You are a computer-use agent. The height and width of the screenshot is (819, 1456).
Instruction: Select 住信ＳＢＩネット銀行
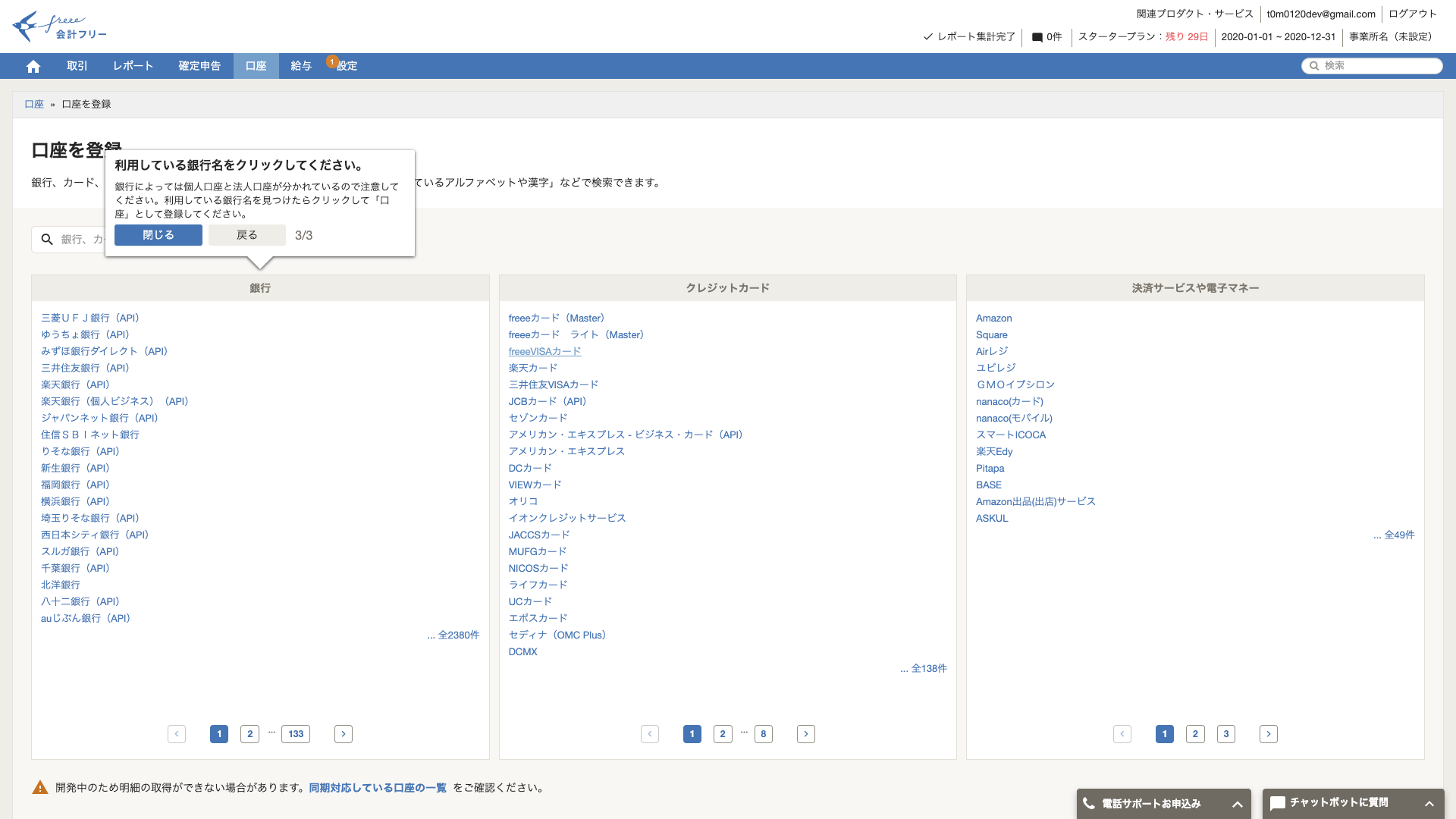tap(90, 435)
